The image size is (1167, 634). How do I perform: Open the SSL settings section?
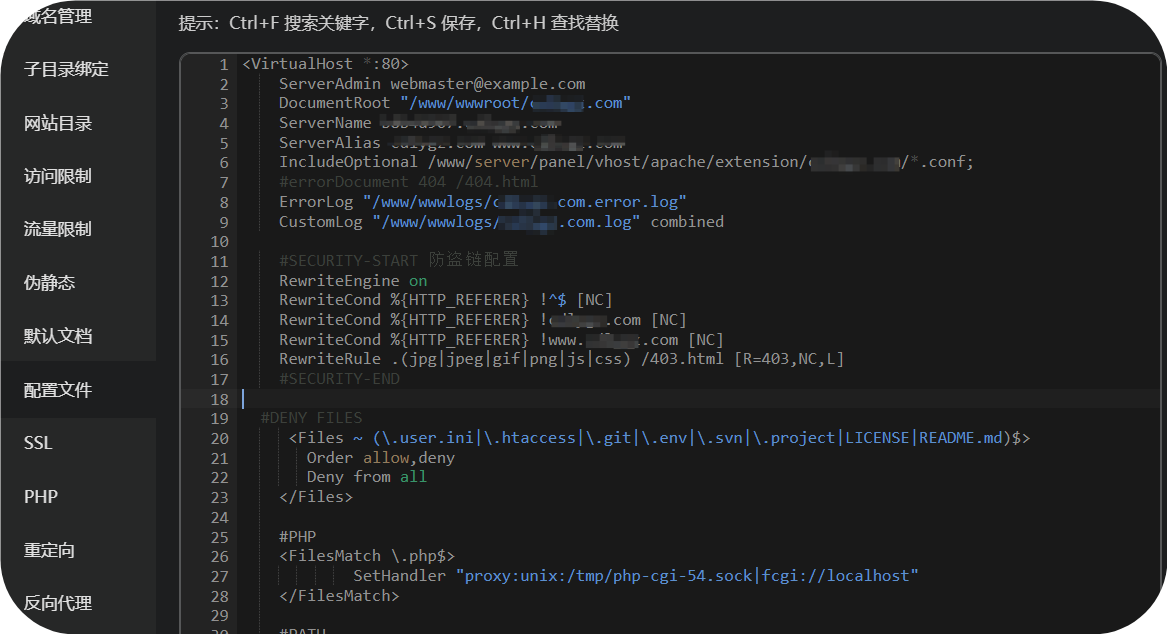37,442
